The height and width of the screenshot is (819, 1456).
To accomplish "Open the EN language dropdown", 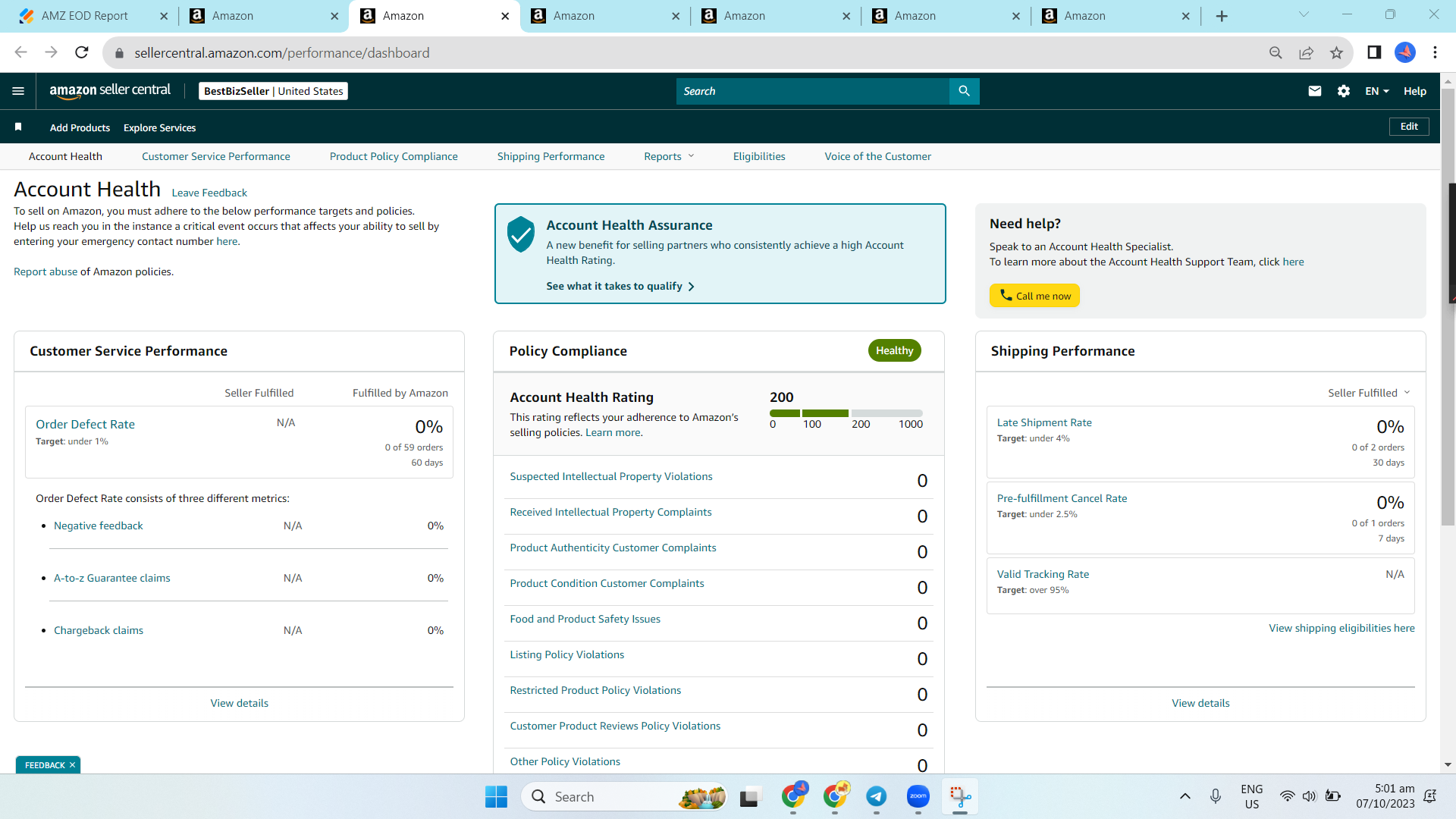I will point(1377,91).
